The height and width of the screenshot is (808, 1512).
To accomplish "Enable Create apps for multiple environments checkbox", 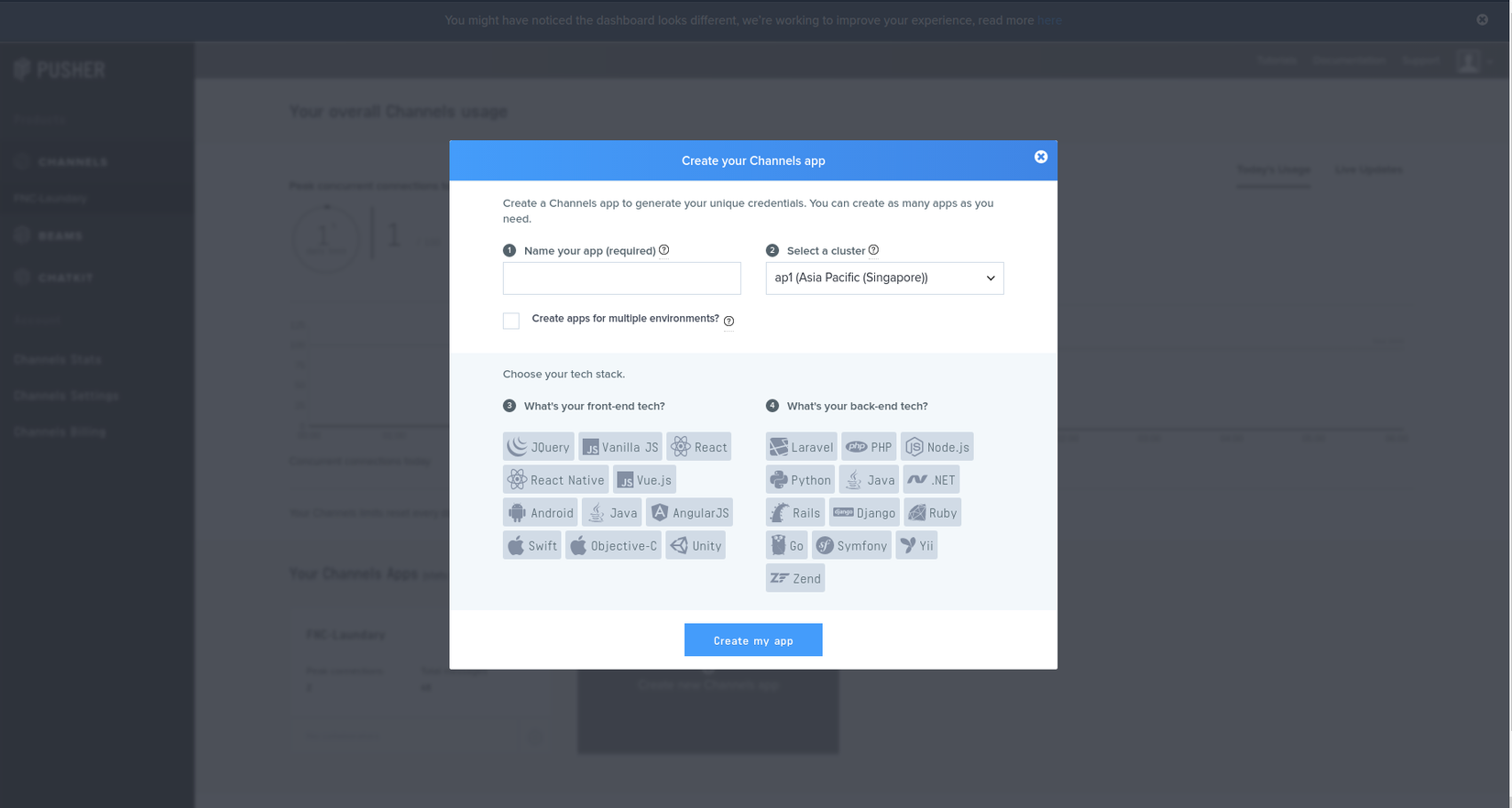I will [x=511, y=321].
